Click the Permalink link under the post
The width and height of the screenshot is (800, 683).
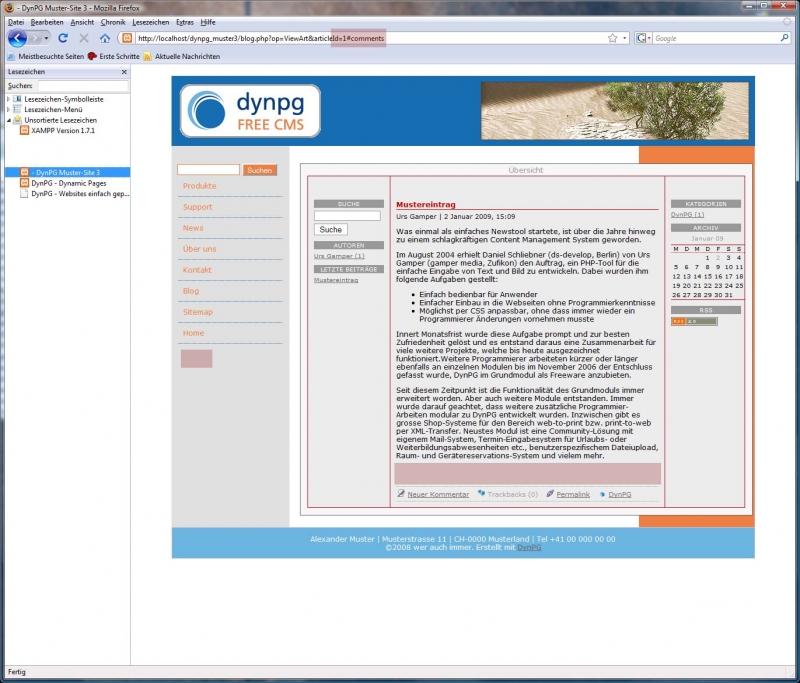[572, 494]
